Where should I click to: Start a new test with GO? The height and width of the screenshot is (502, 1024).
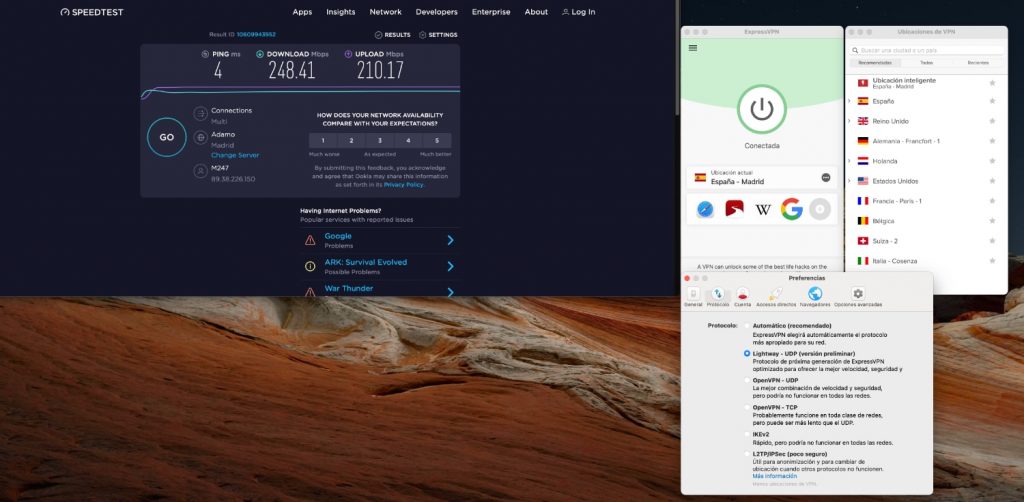[167, 137]
